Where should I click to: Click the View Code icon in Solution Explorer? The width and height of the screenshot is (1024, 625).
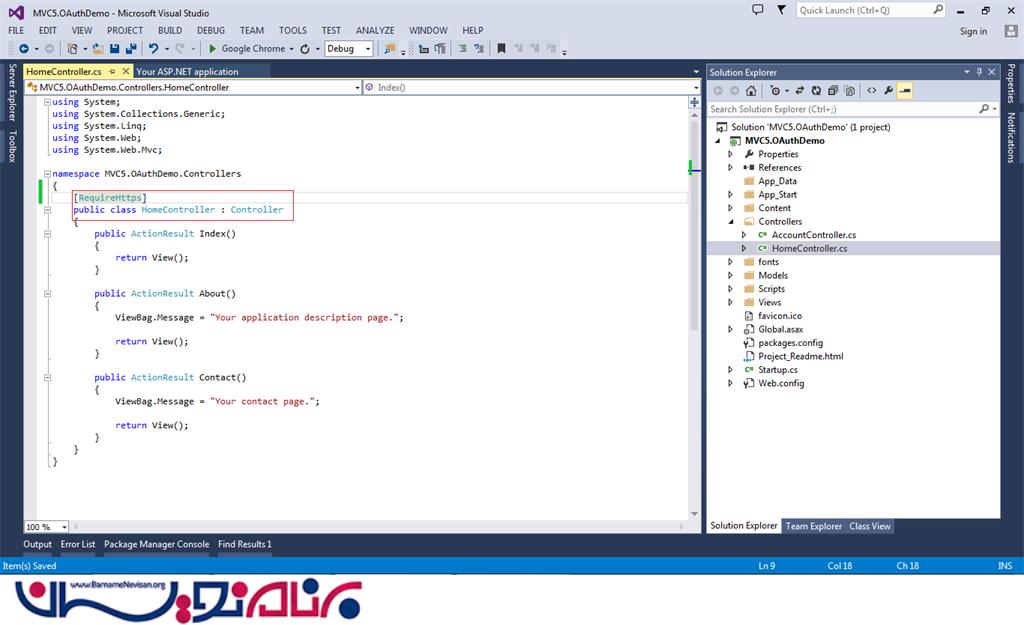click(872, 90)
